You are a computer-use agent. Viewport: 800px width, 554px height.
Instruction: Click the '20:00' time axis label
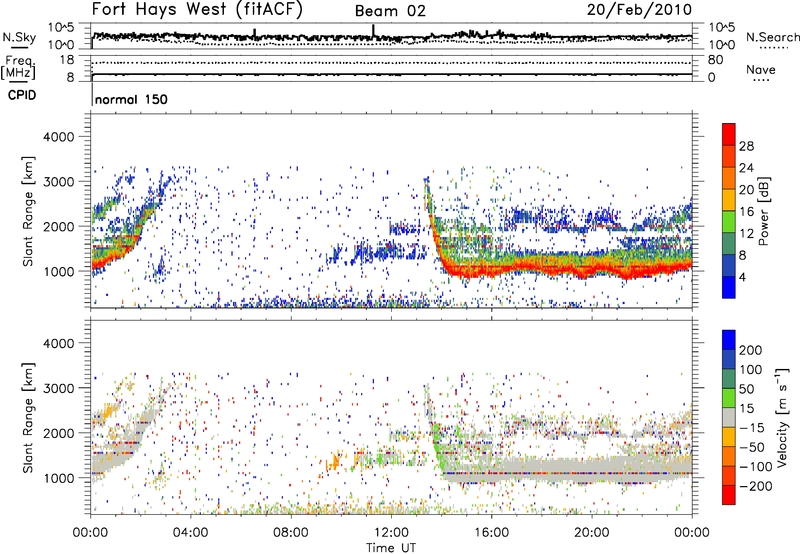[591, 533]
